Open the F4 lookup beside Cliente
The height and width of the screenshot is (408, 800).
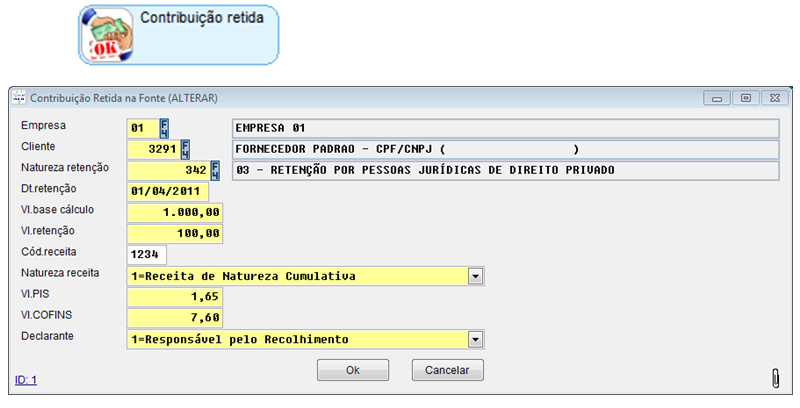coord(185,149)
